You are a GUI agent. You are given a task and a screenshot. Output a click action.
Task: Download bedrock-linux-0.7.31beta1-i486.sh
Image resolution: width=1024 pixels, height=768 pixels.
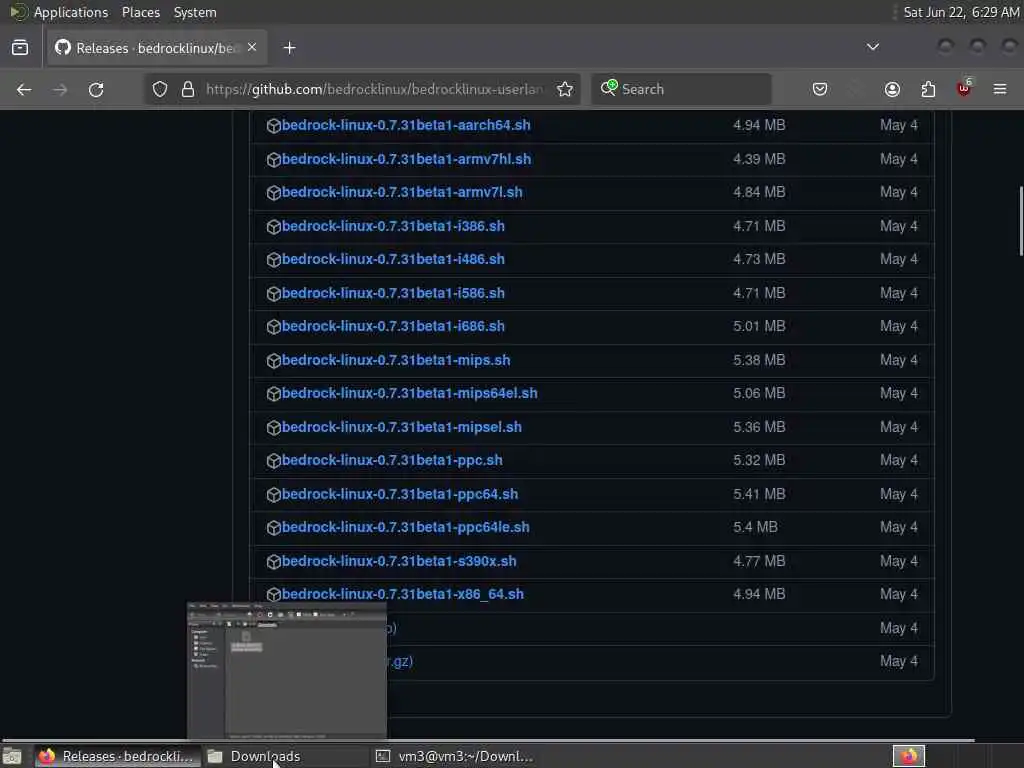pos(393,259)
